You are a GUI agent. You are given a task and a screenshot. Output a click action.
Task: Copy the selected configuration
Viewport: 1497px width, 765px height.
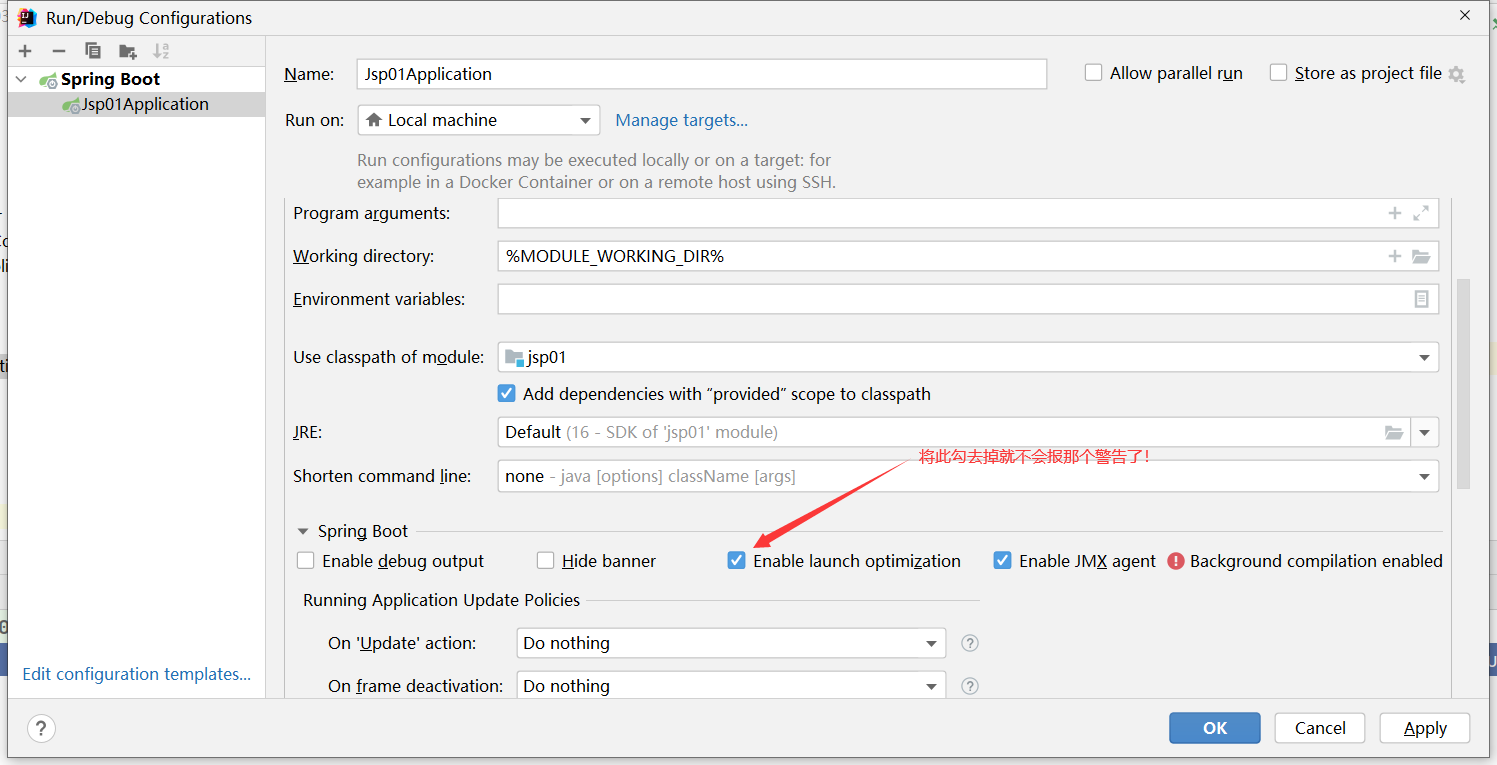[93, 51]
